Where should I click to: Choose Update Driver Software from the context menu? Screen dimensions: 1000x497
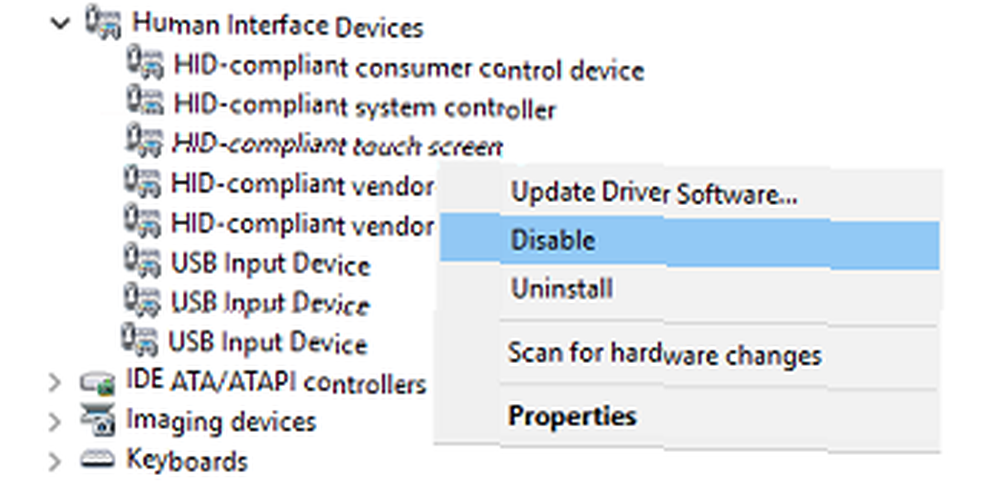(689, 192)
